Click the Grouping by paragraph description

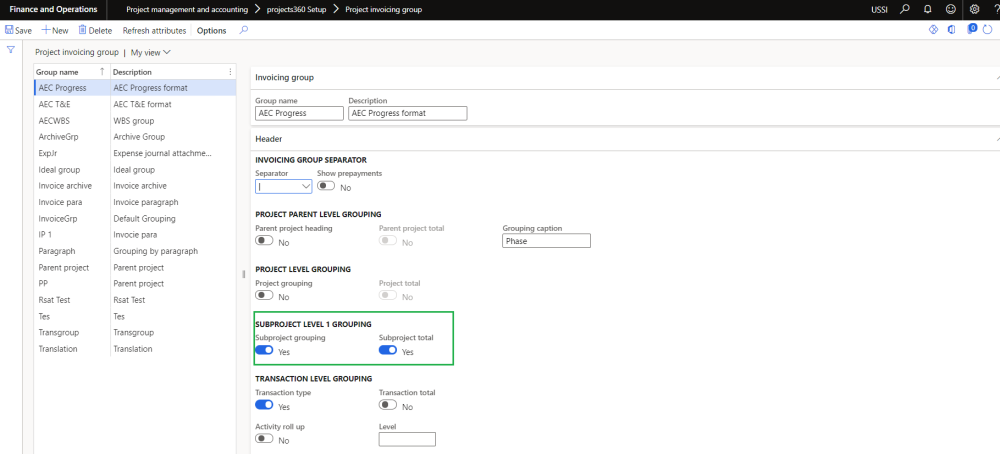coord(156,251)
